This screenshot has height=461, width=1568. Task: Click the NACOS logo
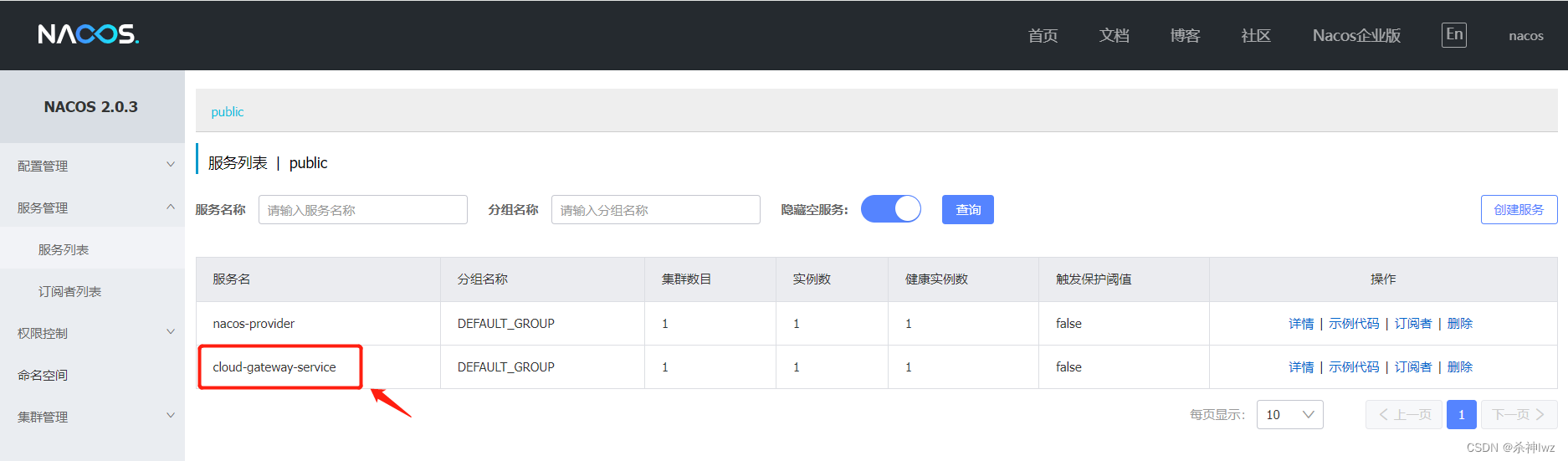[x=89, y=34]
